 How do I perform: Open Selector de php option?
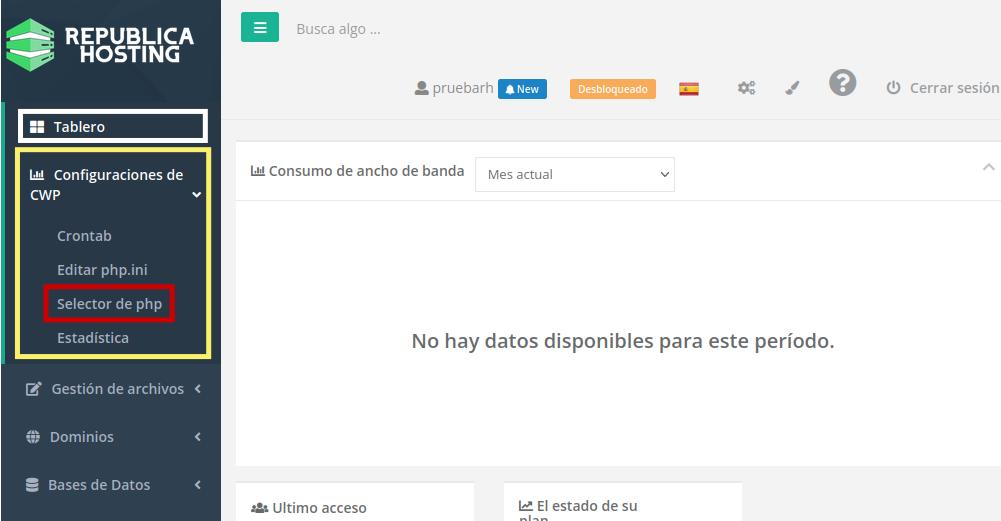pos(109,304)
